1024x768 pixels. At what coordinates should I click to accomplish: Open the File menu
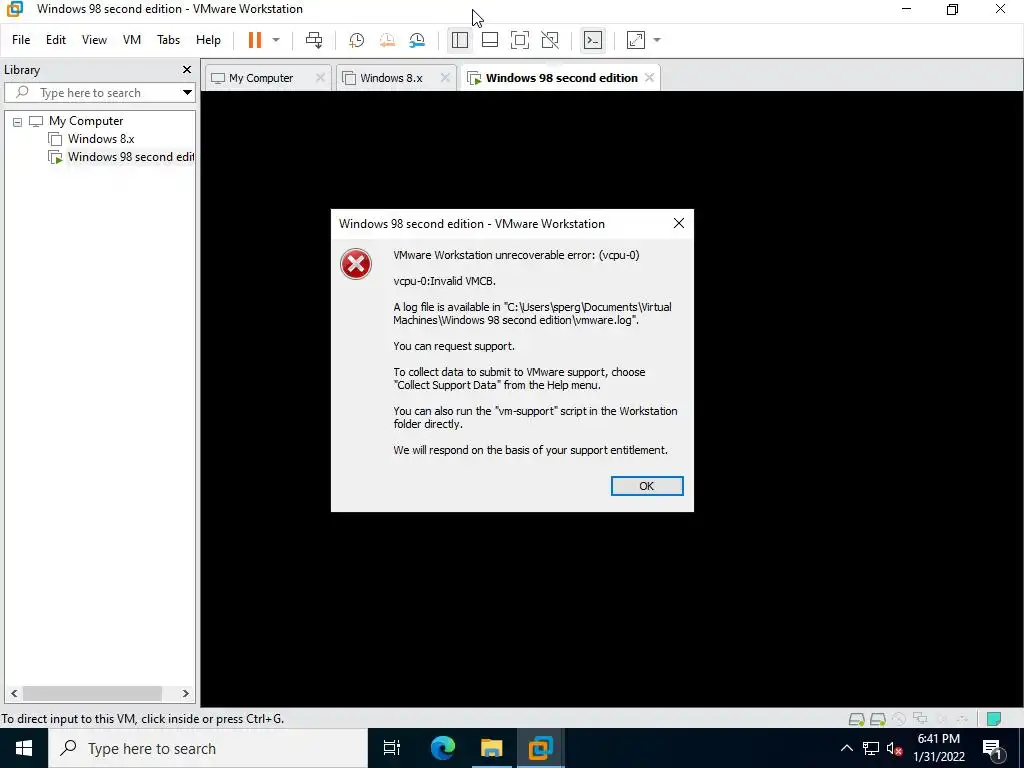(x=21, y=40)
